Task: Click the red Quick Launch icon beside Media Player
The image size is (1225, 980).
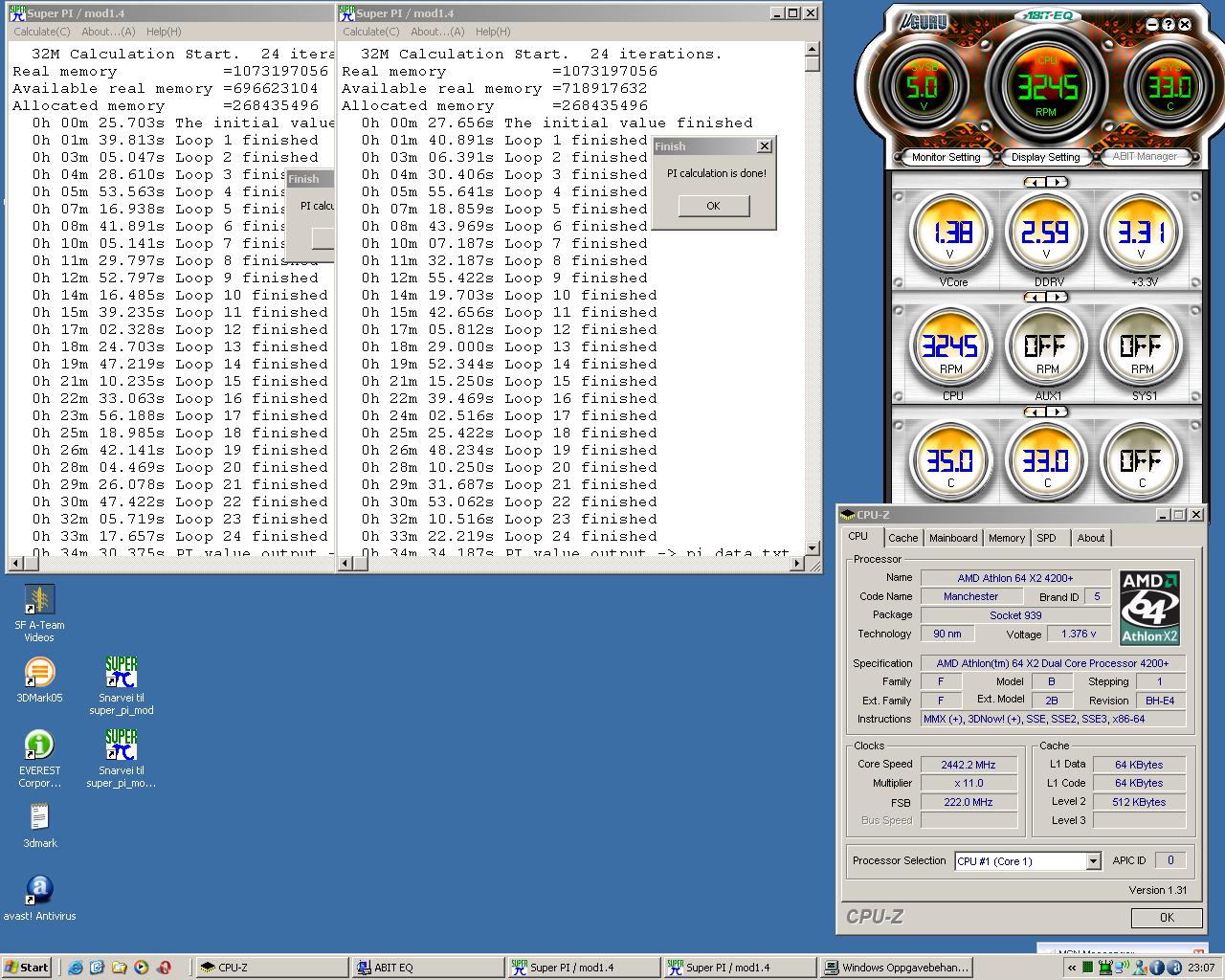Action: 164,968
